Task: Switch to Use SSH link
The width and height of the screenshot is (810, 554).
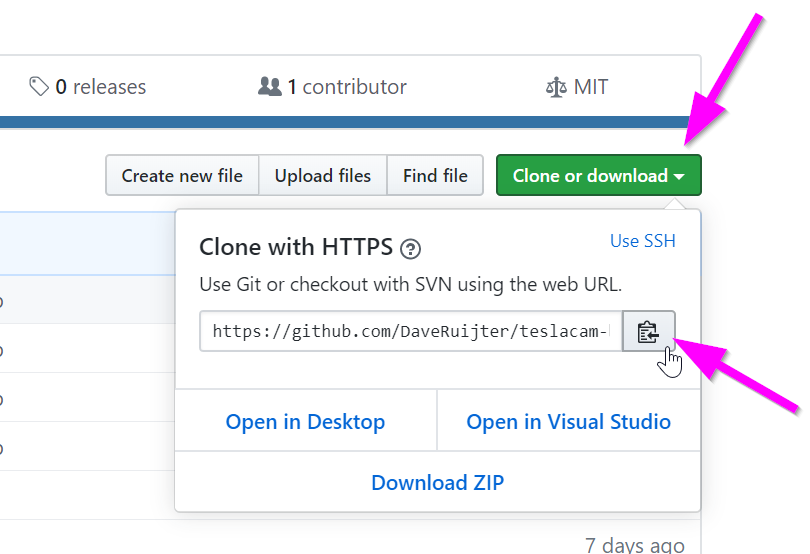Action: (x=643, y=241)
